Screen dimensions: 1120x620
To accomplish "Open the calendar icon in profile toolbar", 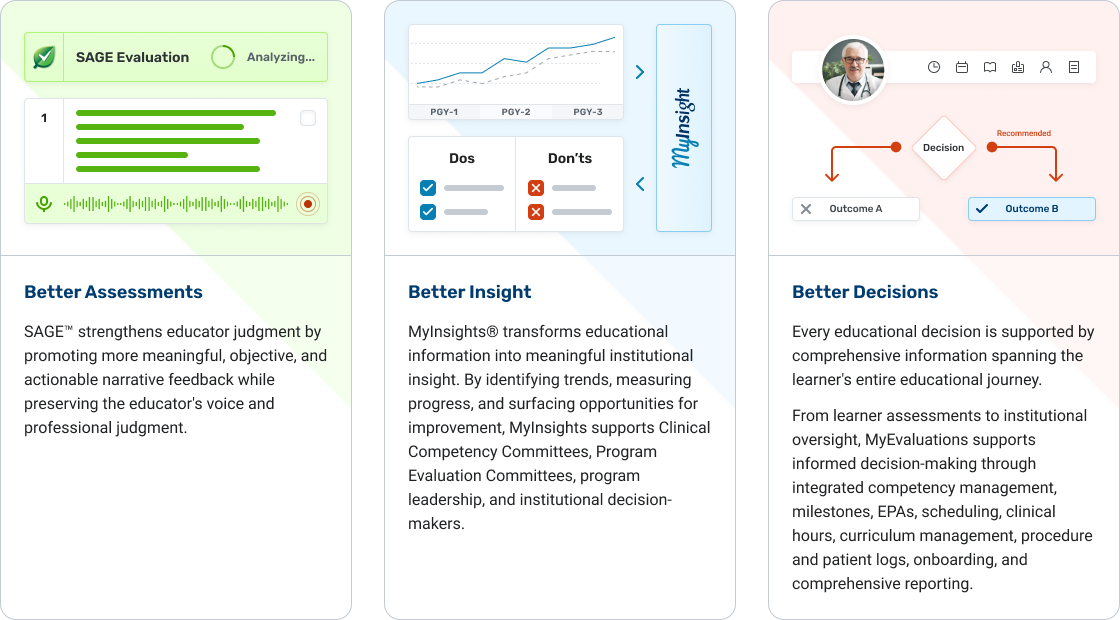I will [x=962, y=67].
